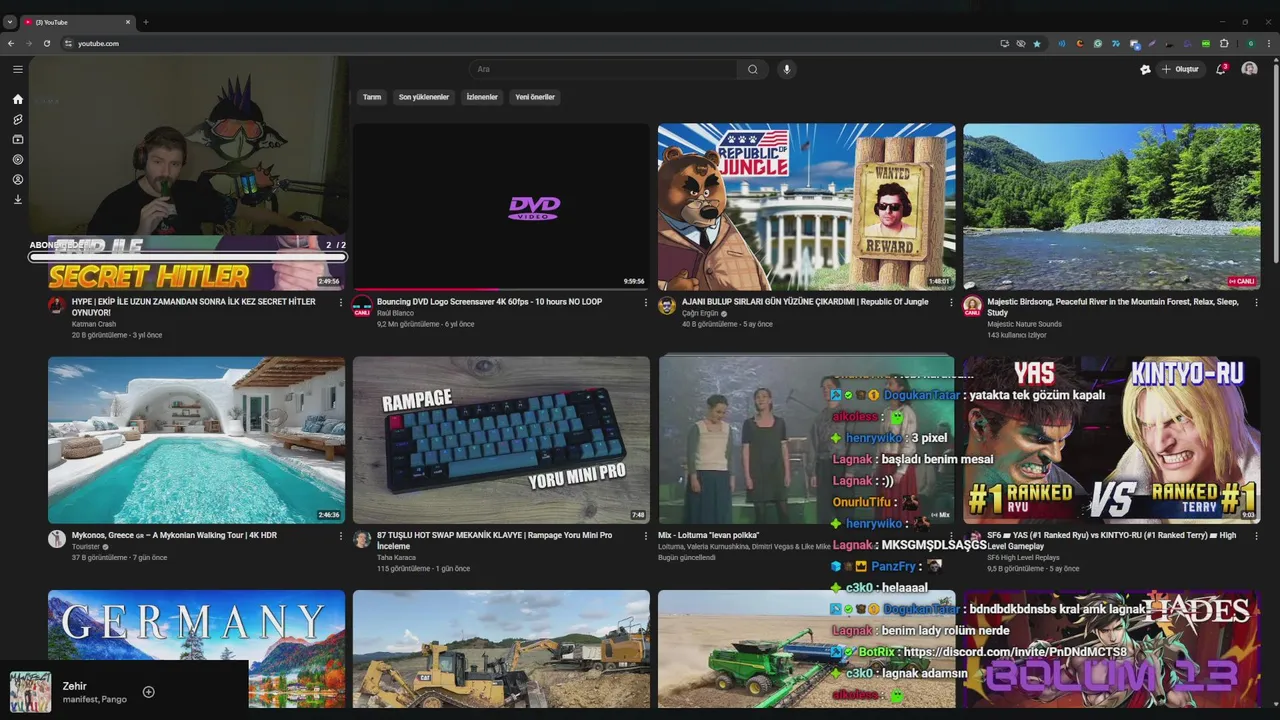Image resolution: width=1280 pixels, height=720 pixels.
Task: Open new browser tab
Action: tap(145, 22)
